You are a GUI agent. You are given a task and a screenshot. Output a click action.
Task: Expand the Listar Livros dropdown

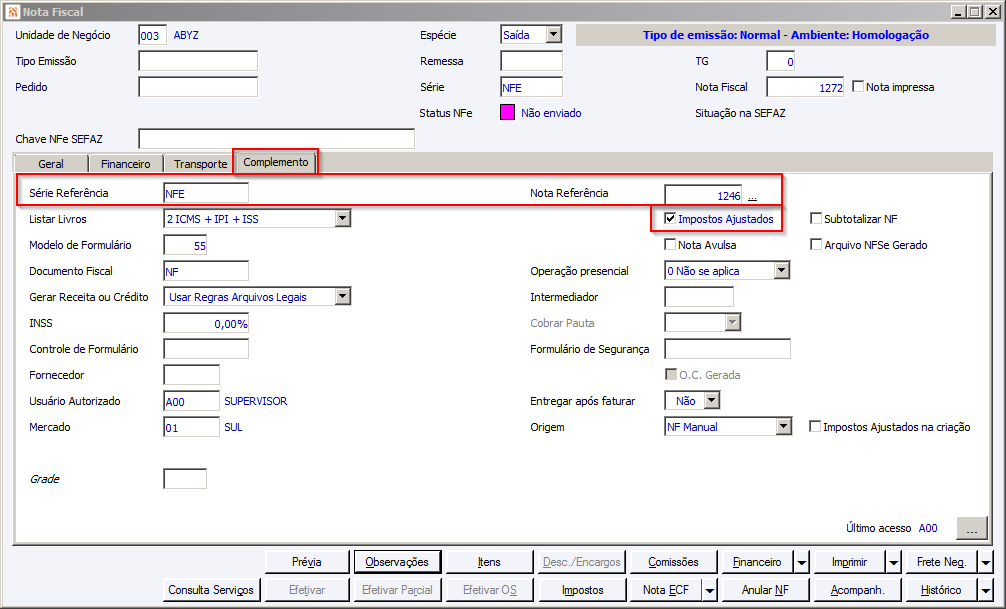(x=343, y=219)
